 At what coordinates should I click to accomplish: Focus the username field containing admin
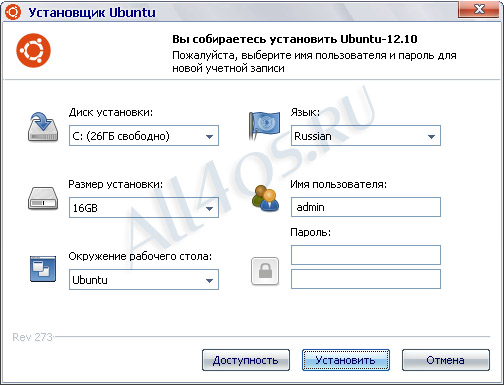[x=366, y=207]
